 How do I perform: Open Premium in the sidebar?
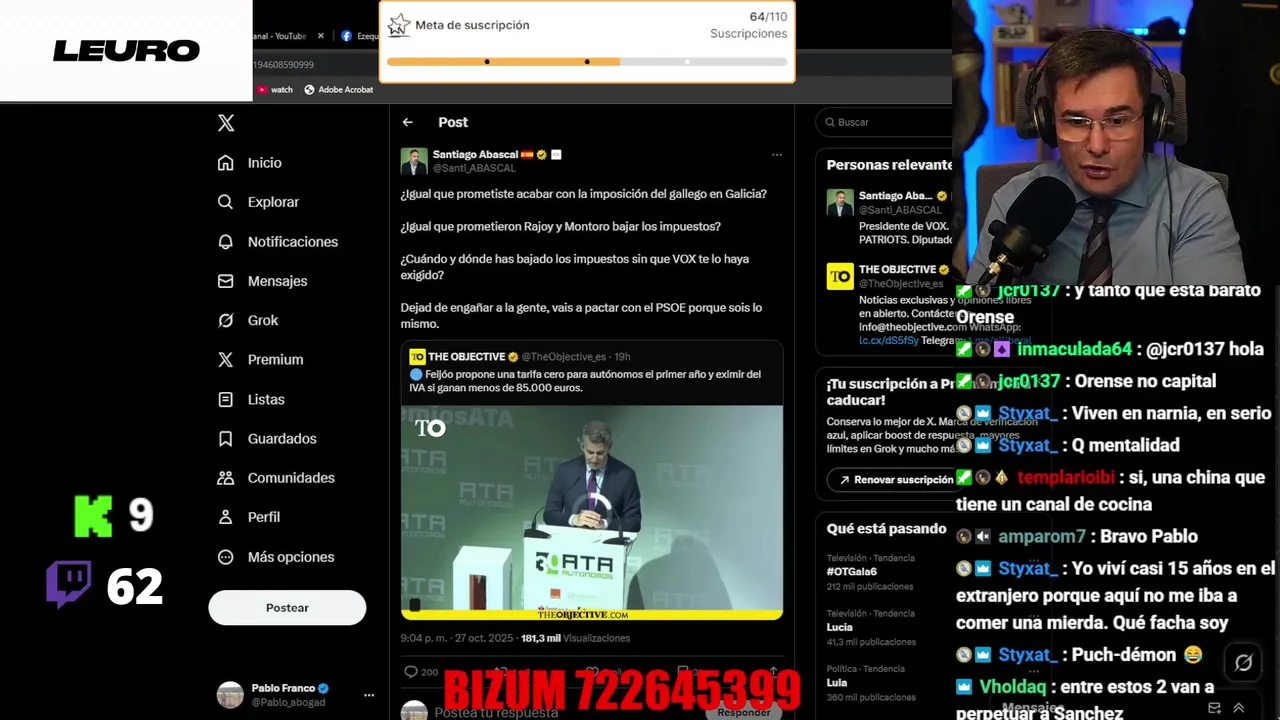point(260,360)
